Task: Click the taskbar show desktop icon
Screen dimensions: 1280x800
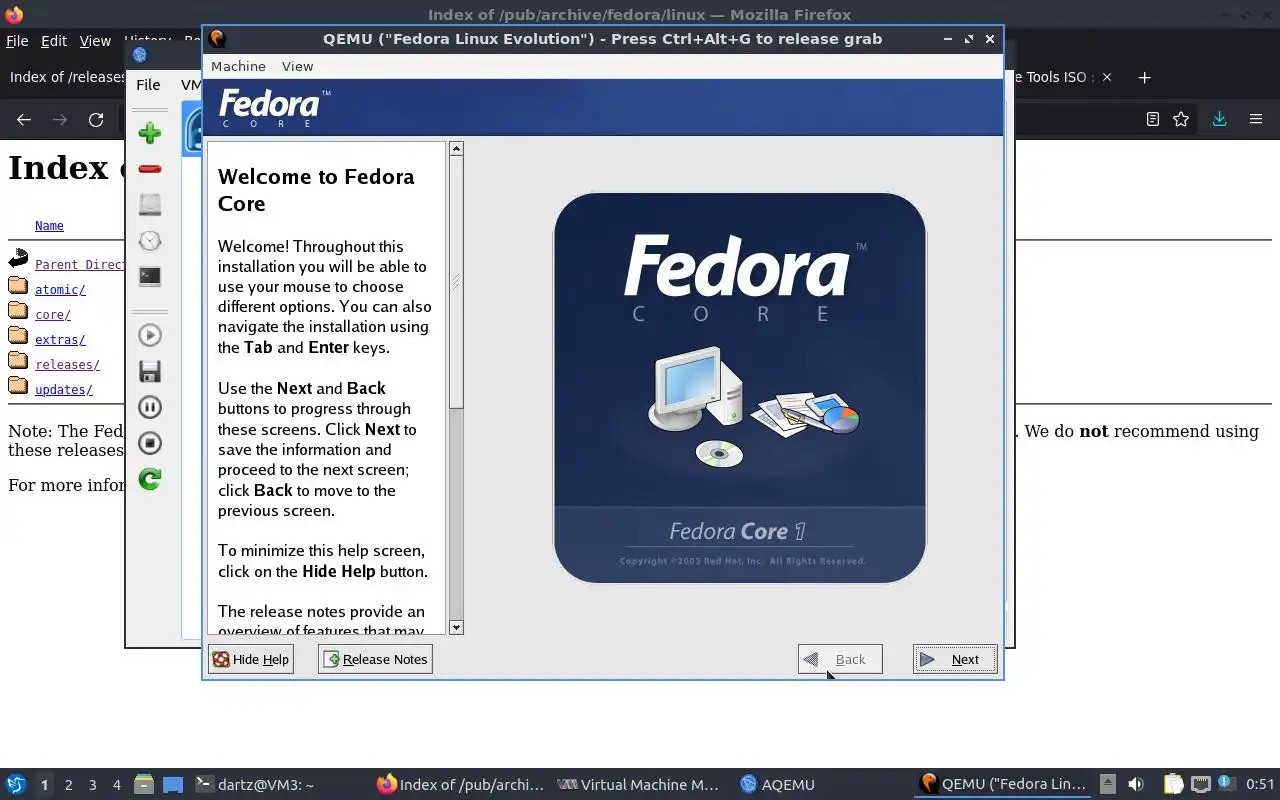Action: click(x=173, y=784)
